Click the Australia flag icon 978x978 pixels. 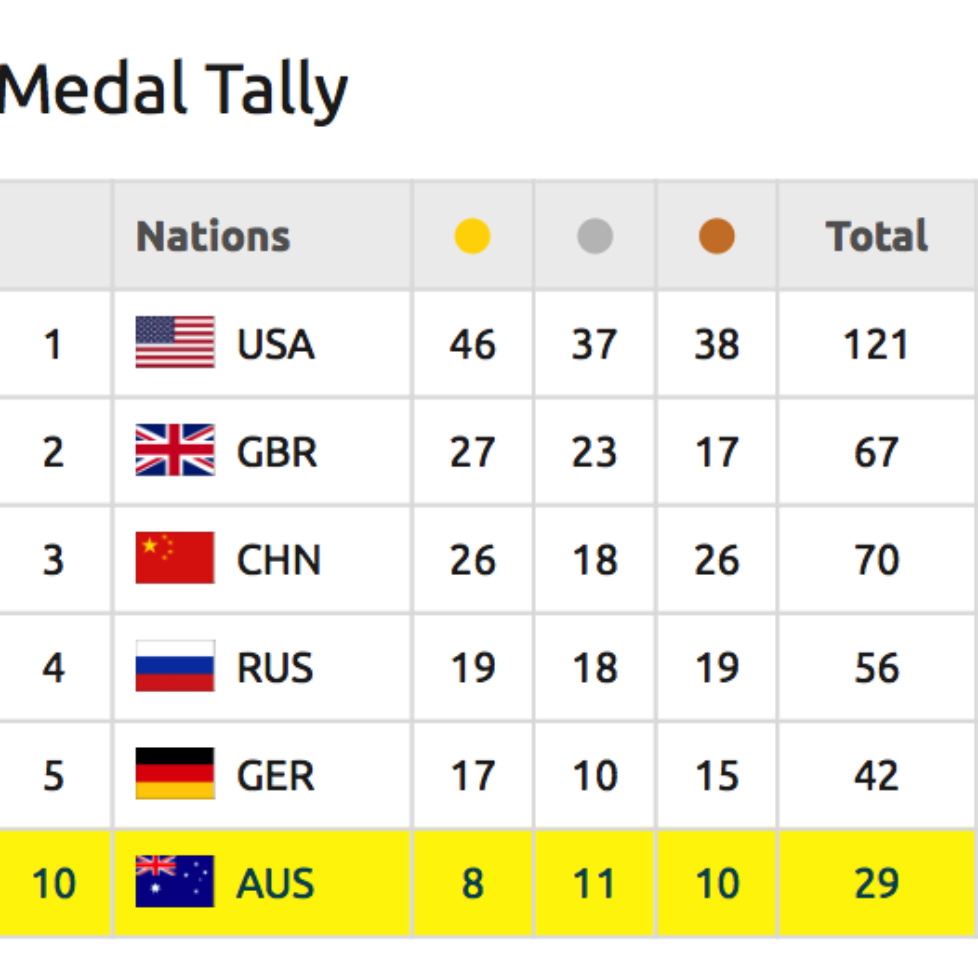click(175, 882)
